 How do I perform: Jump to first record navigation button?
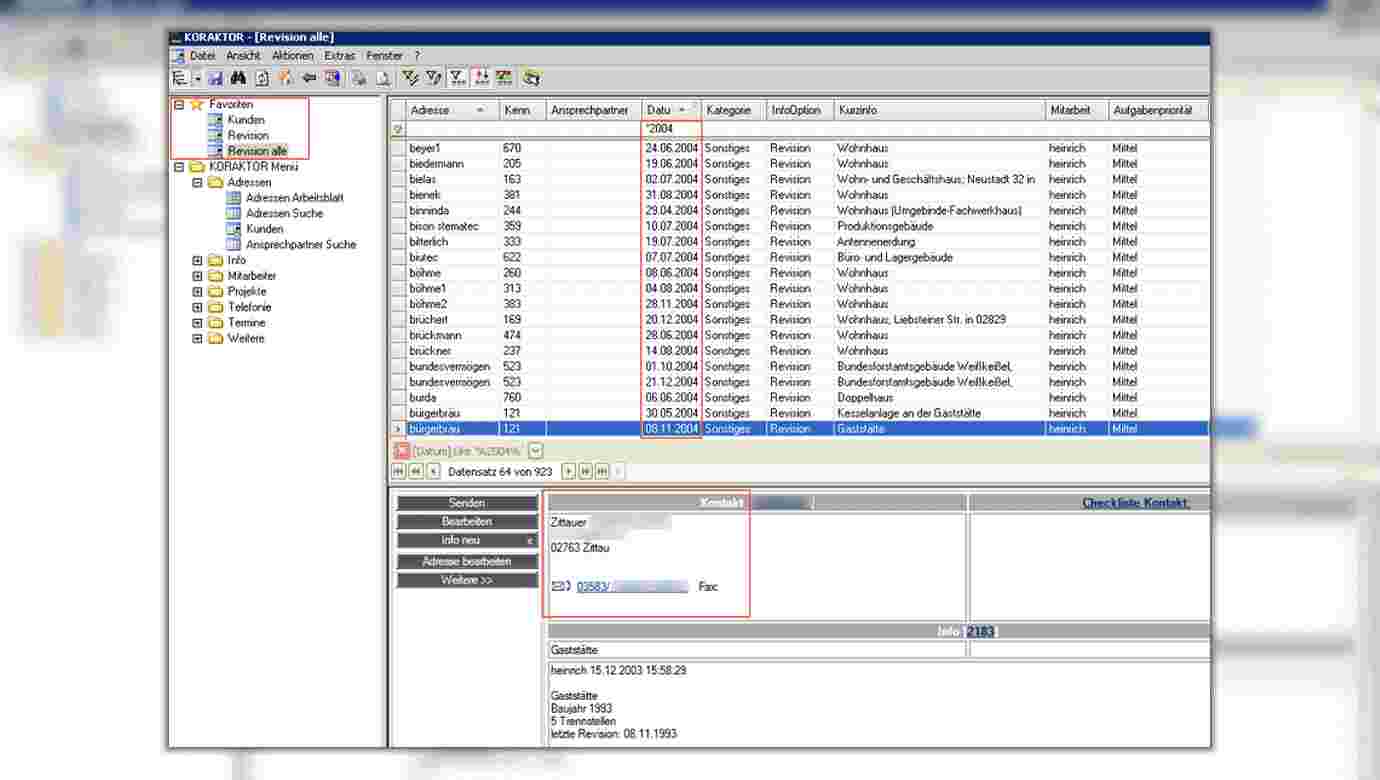point(398,471)
